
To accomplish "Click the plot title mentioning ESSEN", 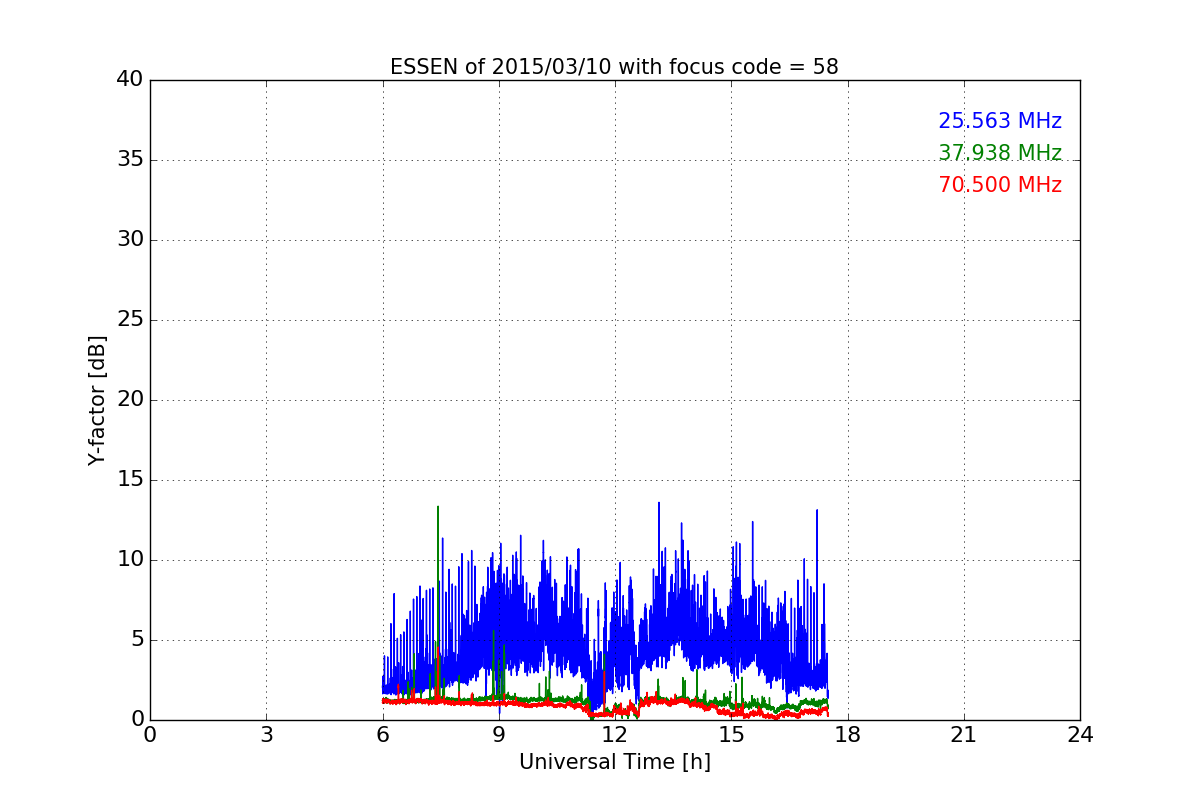I will [x=614, y=67].
